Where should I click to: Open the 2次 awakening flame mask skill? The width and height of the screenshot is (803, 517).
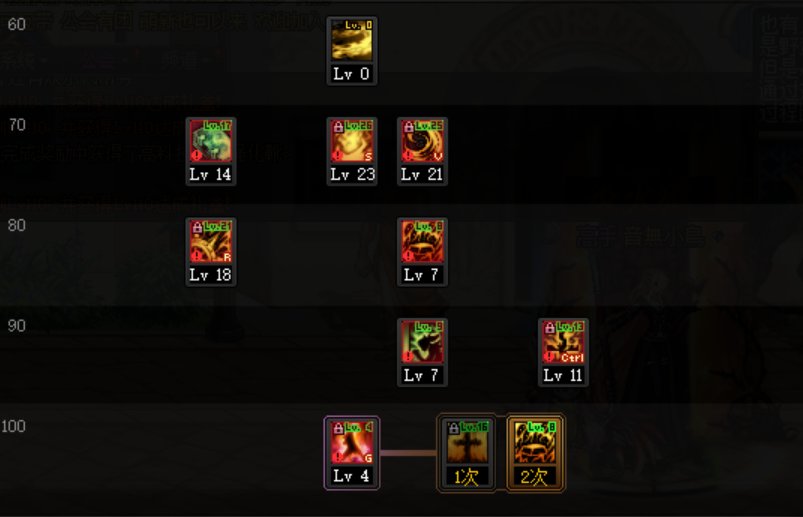[535, 442]
